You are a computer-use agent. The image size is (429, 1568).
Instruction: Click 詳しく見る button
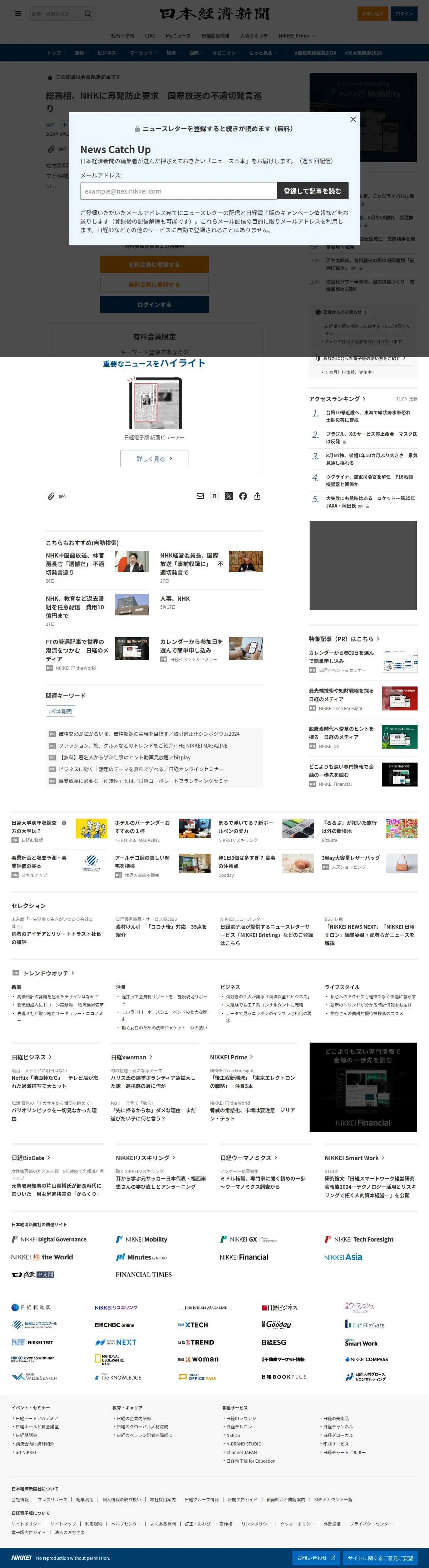pyautogui.click(x=154, y=458)
